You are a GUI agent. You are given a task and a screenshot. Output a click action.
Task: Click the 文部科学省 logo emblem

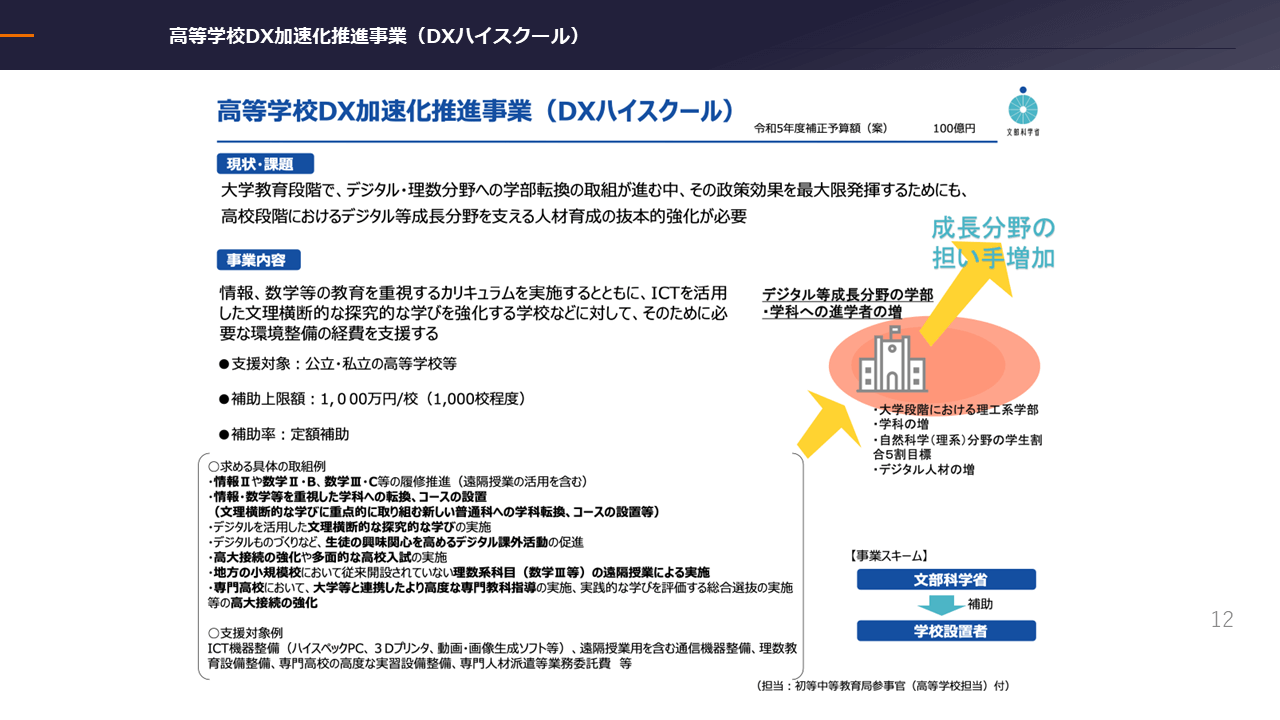coord(1022,107)
